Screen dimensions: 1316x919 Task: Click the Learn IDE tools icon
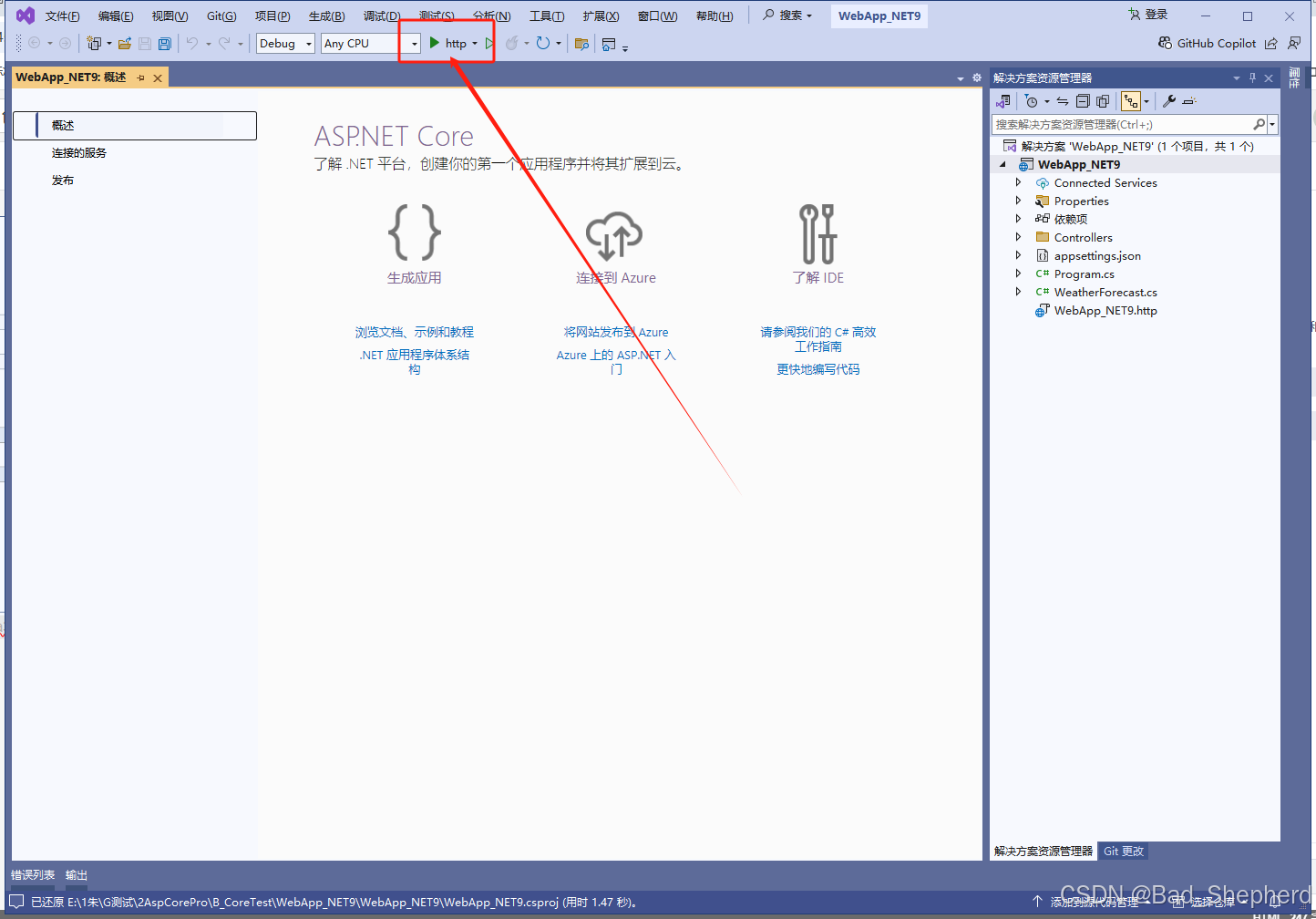(x=817, y=233)
